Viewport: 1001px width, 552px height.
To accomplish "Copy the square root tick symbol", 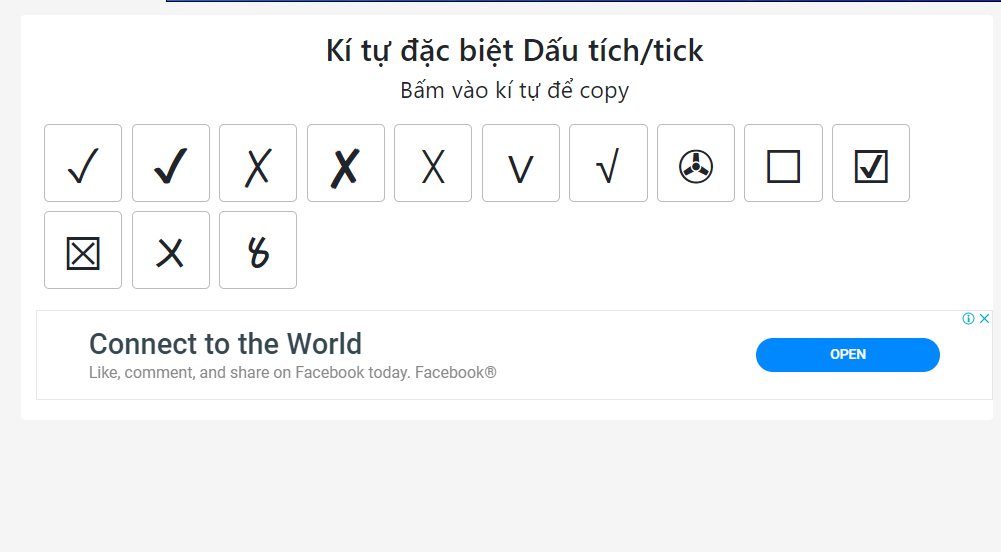I will [608, 163].
